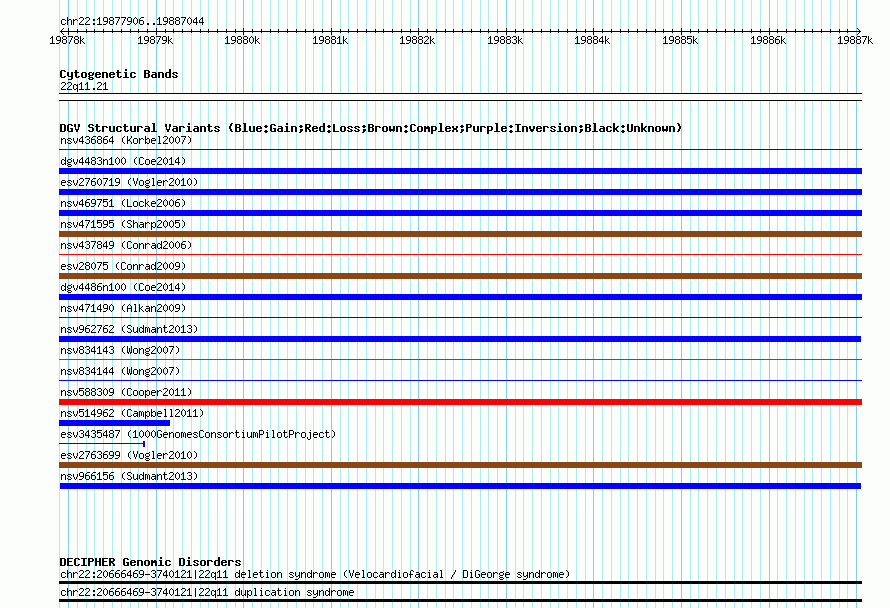890x608 pixels.
Task: Click the red loss bar of nsv588309
Action: click(460, 402)
